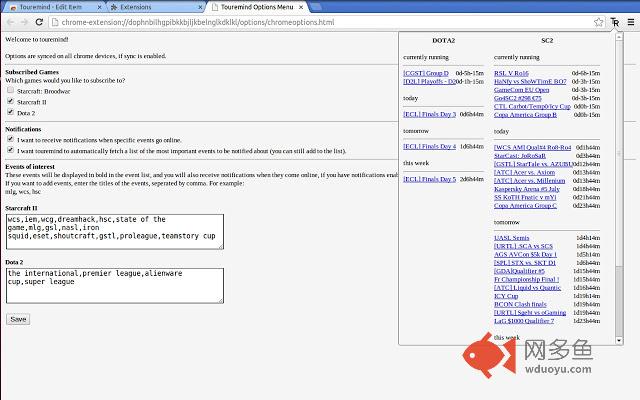640x400 pixels.
Task: Open the Copa America Group B link
Action: [525, 115]
